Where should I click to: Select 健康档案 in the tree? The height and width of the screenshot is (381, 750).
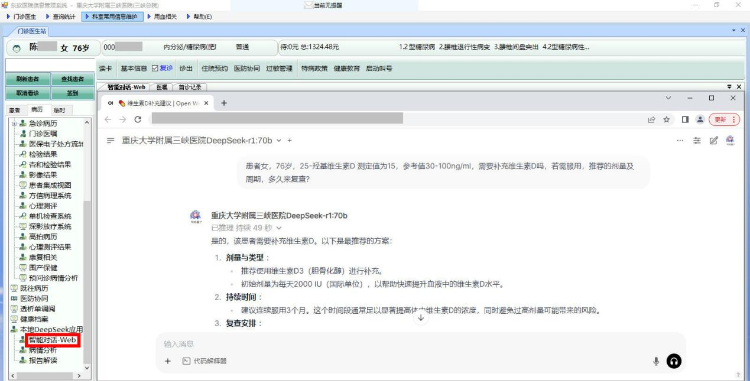click(34, 319)
